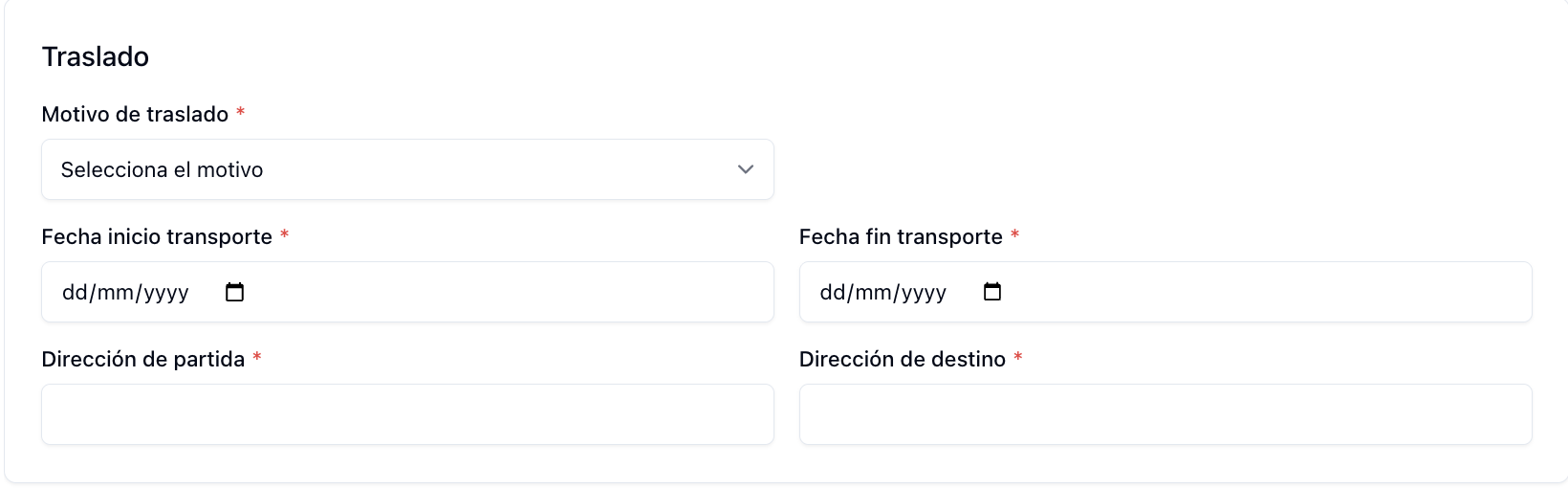Click empty area inside Fecha fin transporte field
Image resolution: width=1568 pixels, height=488 pixels.
[1262, 292]
